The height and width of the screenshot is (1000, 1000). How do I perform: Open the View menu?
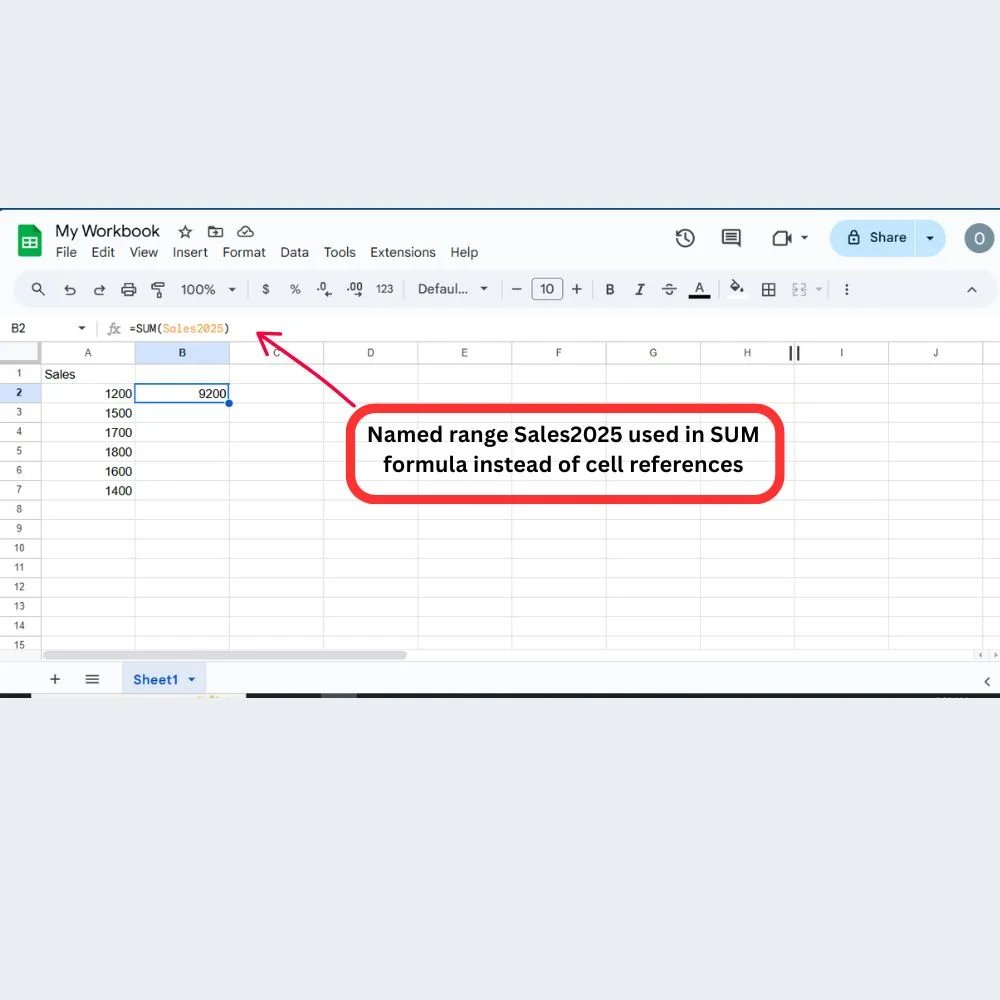[x=143, y=253]
